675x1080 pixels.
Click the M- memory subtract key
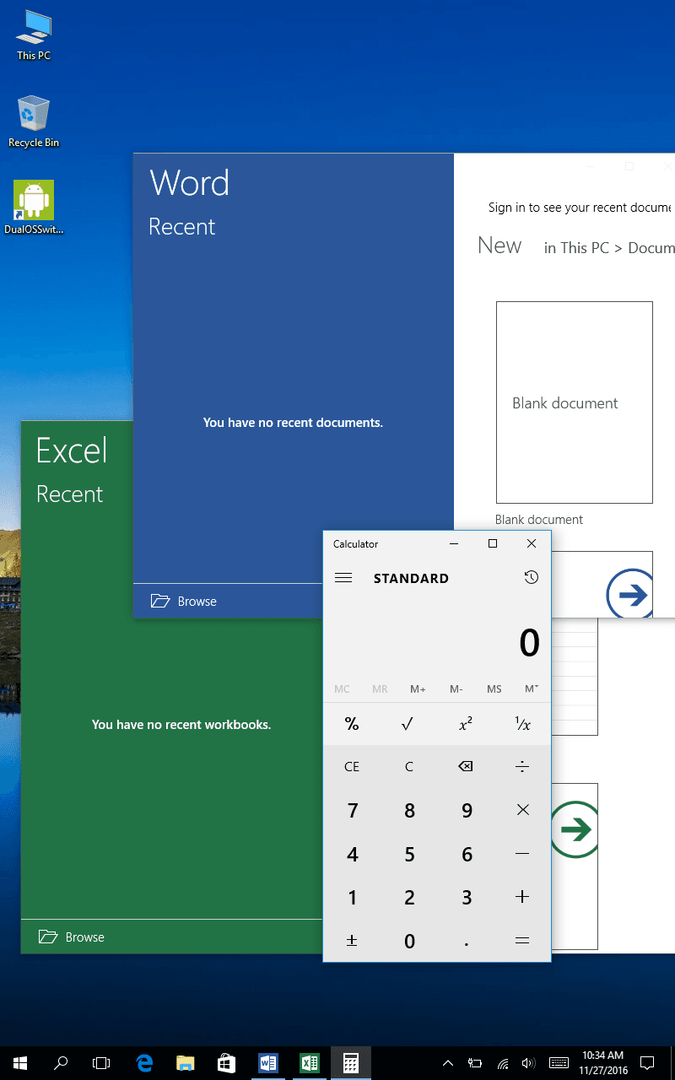coord(456,689)
